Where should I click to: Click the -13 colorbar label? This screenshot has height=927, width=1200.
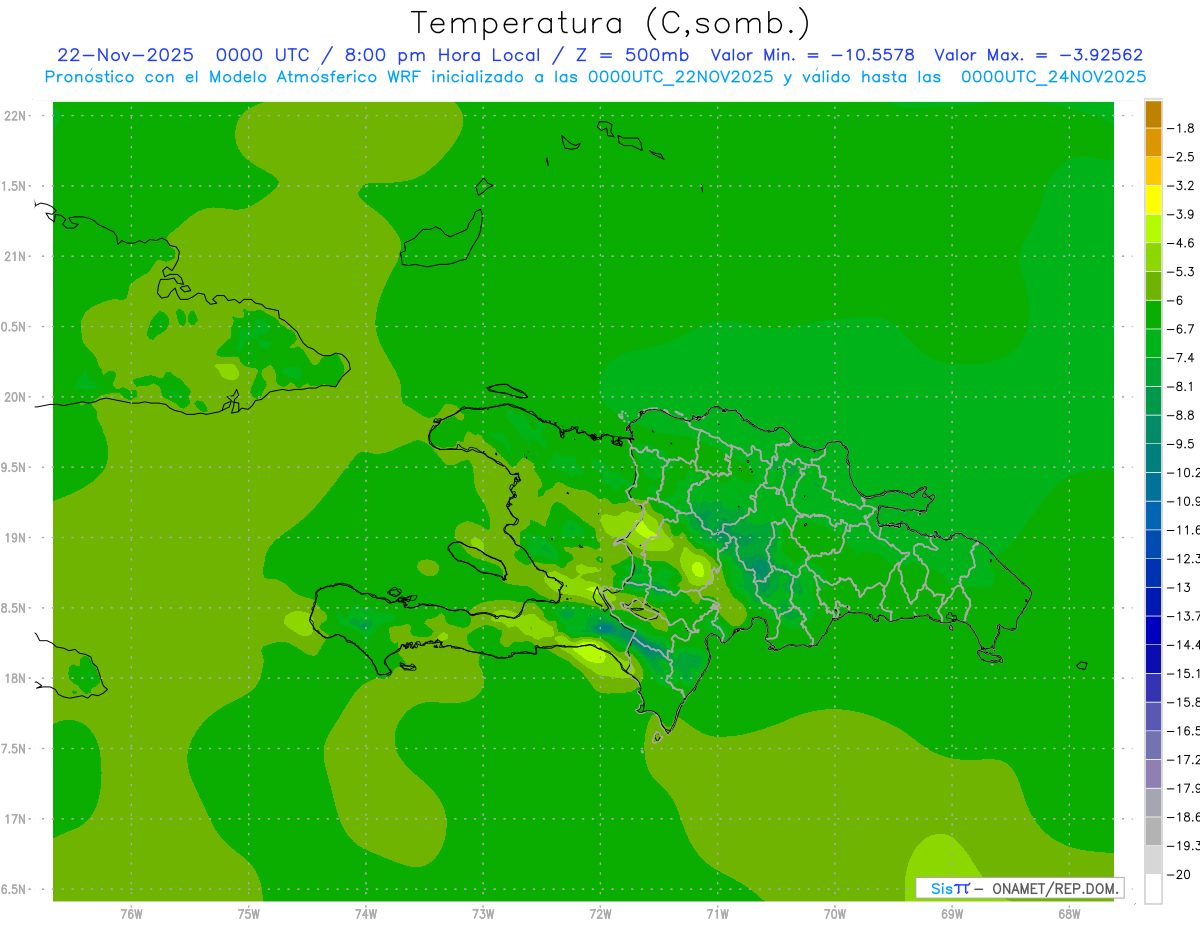pyautogui.click(x=1180, y=587)
